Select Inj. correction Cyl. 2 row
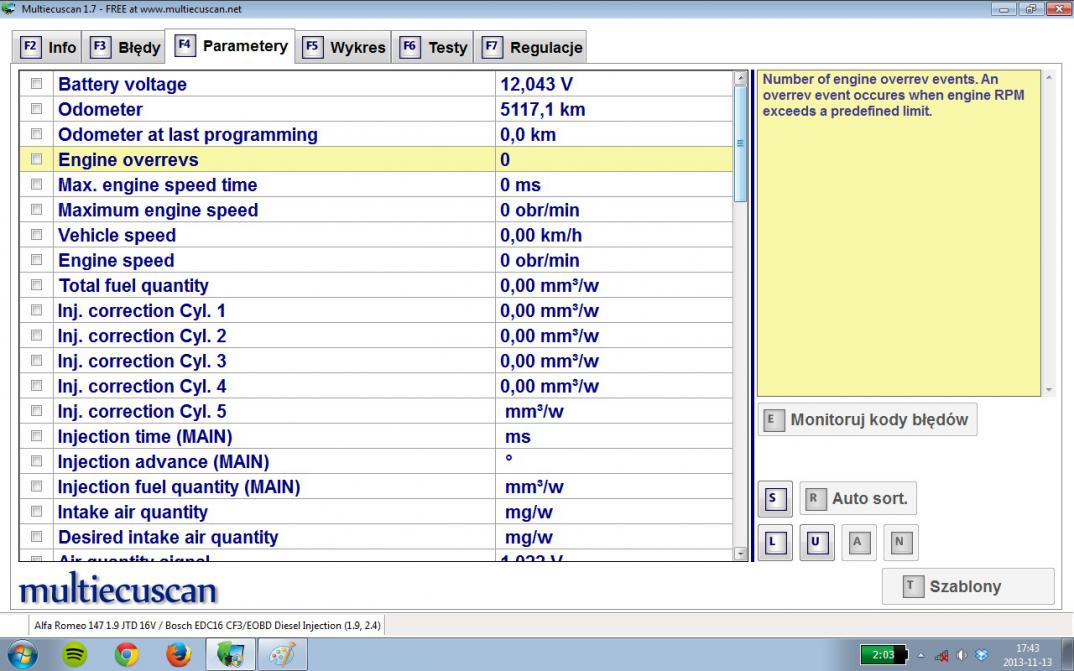The height and width of the screenshot is (671, 1074). (375, 336)
